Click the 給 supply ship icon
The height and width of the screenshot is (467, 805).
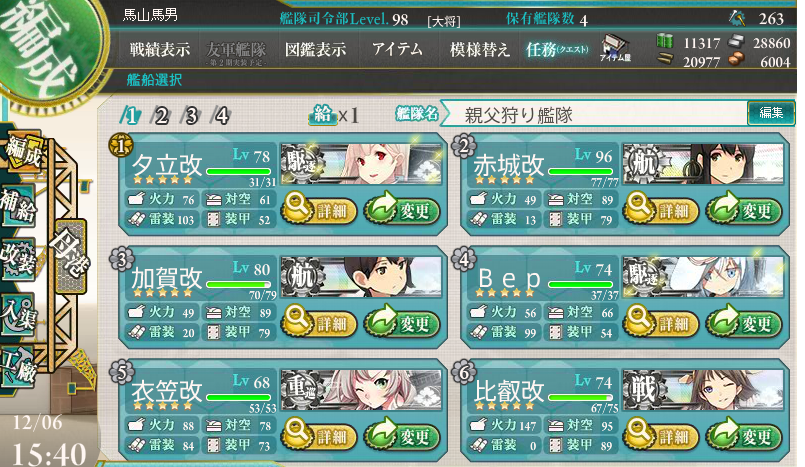click(x=322, y=114)
